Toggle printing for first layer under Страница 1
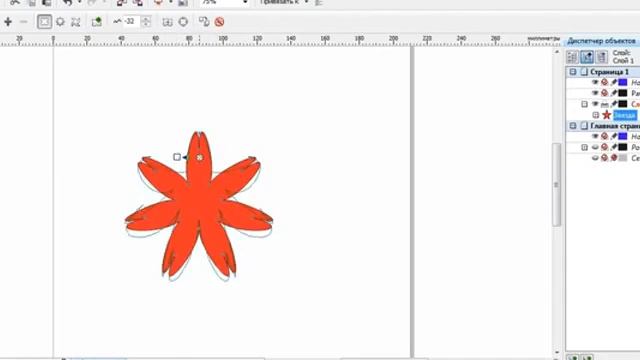This screenshot has width=640, height=360. [604, 82]
